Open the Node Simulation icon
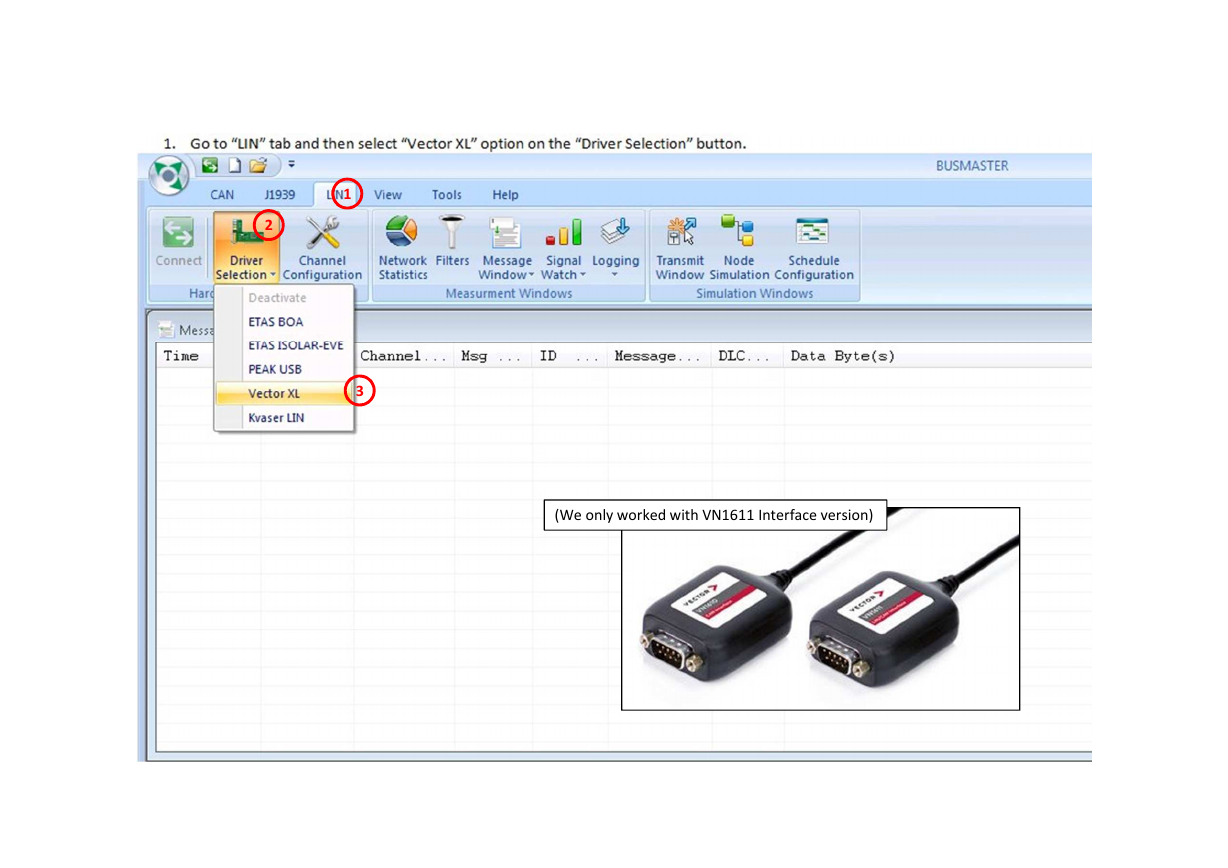Viewport: 1228px width, 868px height. 738,232
